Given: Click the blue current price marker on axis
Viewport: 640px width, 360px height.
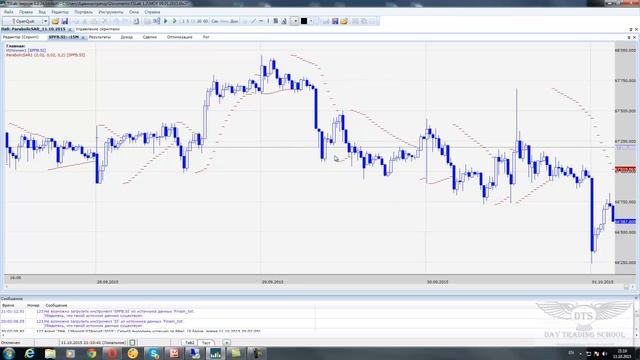Looking at the screenshot, I should tap(625, 221).
